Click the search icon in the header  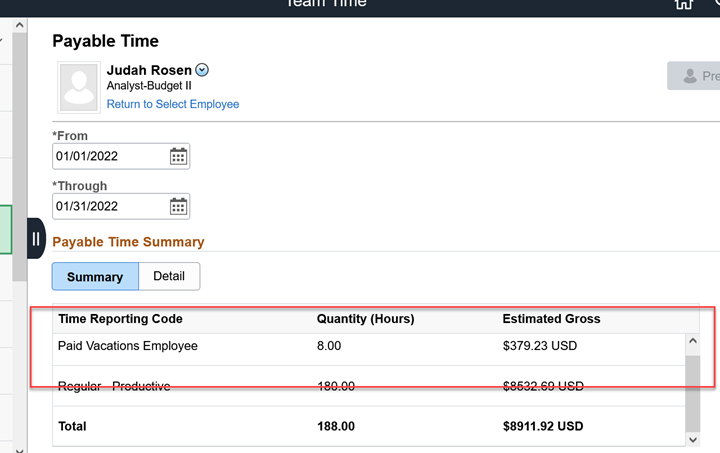(x=715, y=4)
